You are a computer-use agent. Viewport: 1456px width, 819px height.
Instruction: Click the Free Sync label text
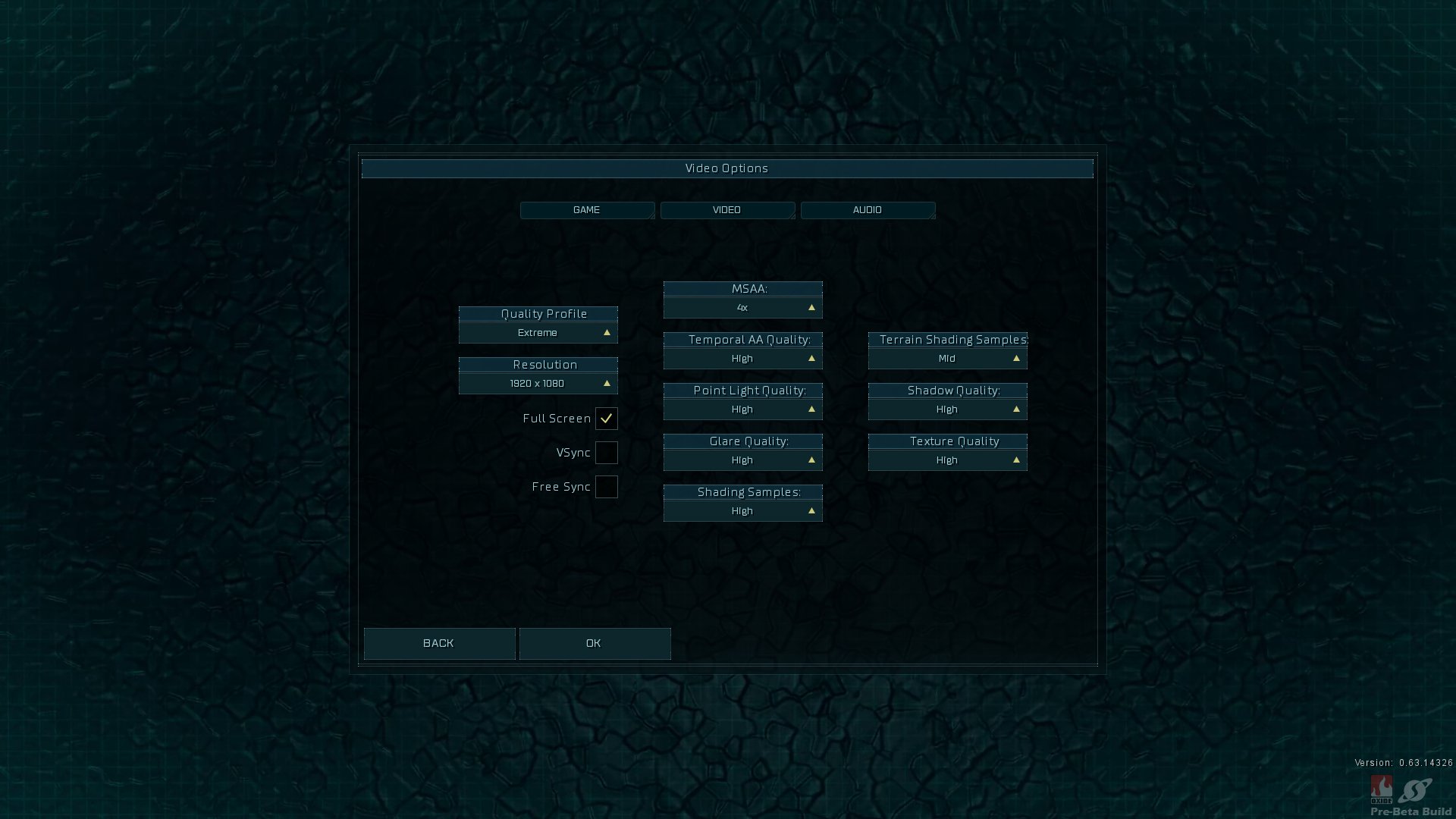(x=561, y=487)
